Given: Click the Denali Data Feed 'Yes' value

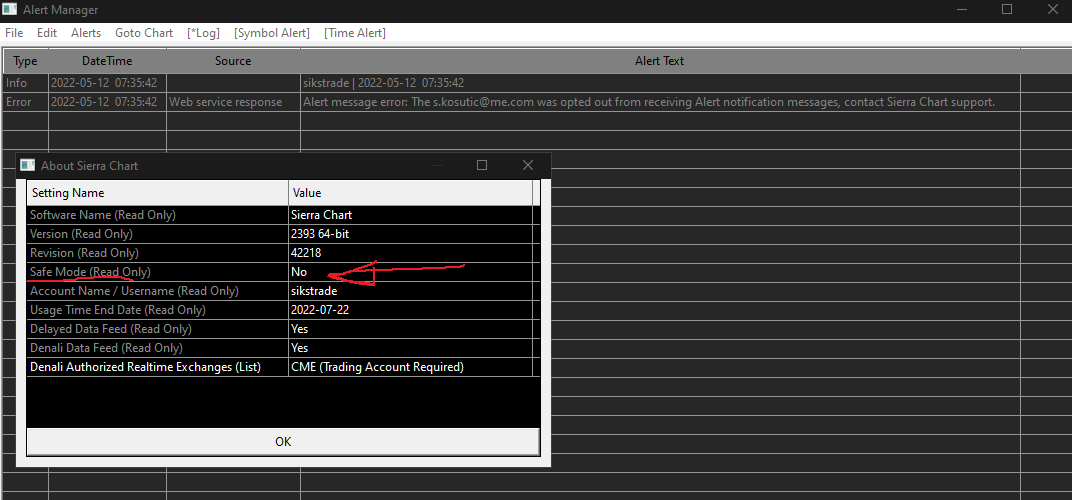Looking at the screenshot, I should click(x=410, y=347).
